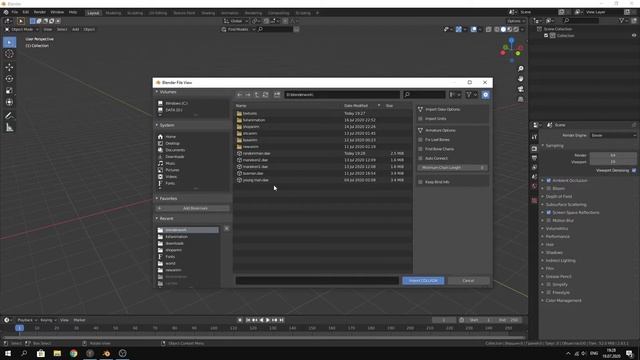The height and width of the screenshot is (360, 640).
Task: Collapse the Recent panel
Action: (157, 219)
